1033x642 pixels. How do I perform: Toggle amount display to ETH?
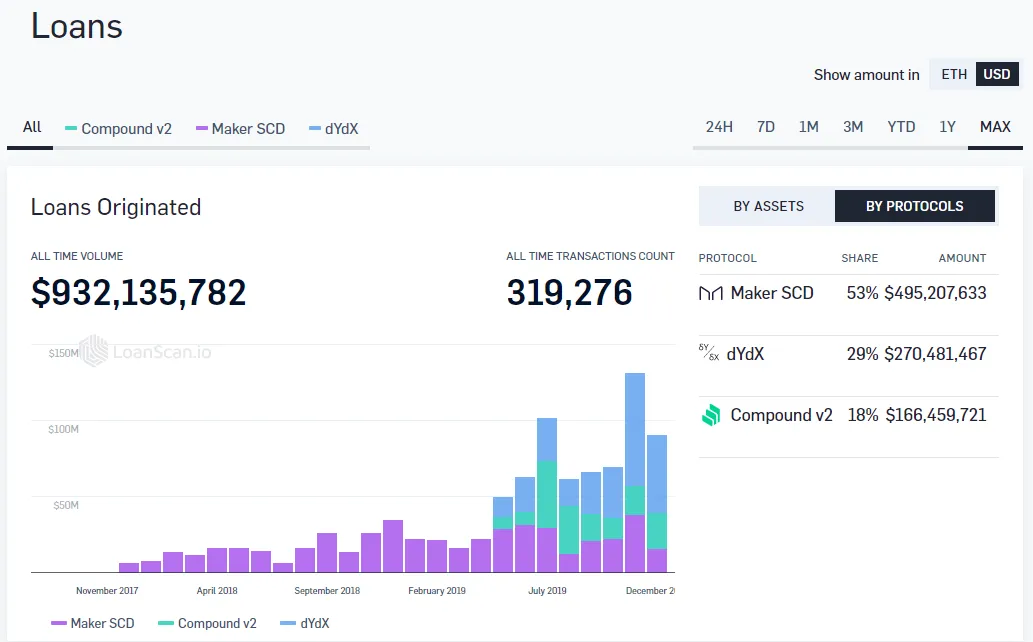[954, 75]
